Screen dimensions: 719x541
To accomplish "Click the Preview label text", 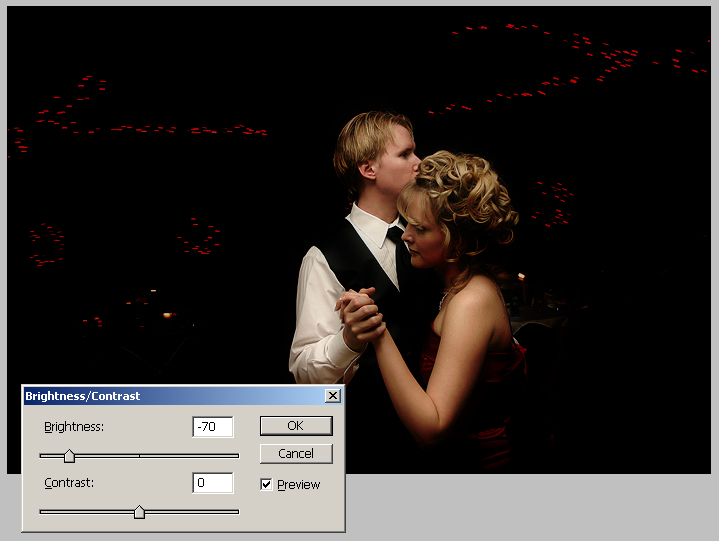I will [x=299, y=485].
